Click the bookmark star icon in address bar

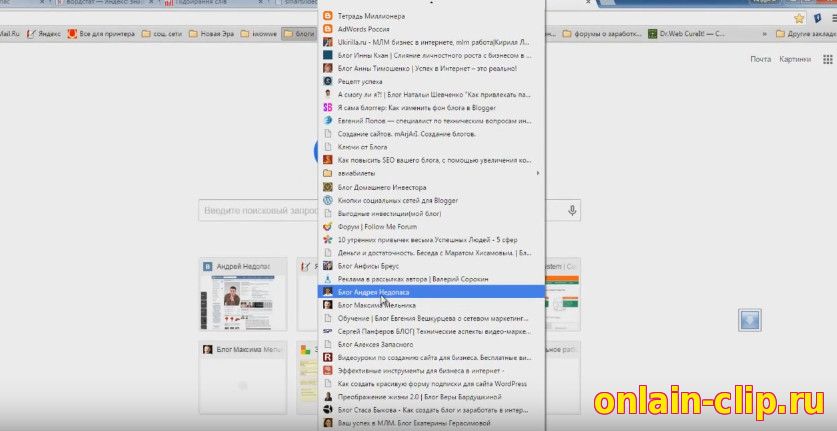(799, 18)
